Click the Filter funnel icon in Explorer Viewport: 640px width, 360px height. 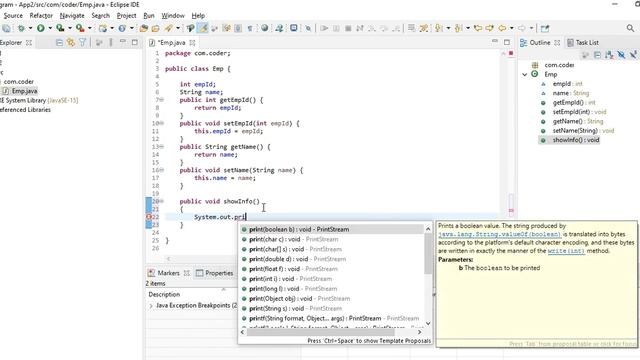tap(82, 42)
